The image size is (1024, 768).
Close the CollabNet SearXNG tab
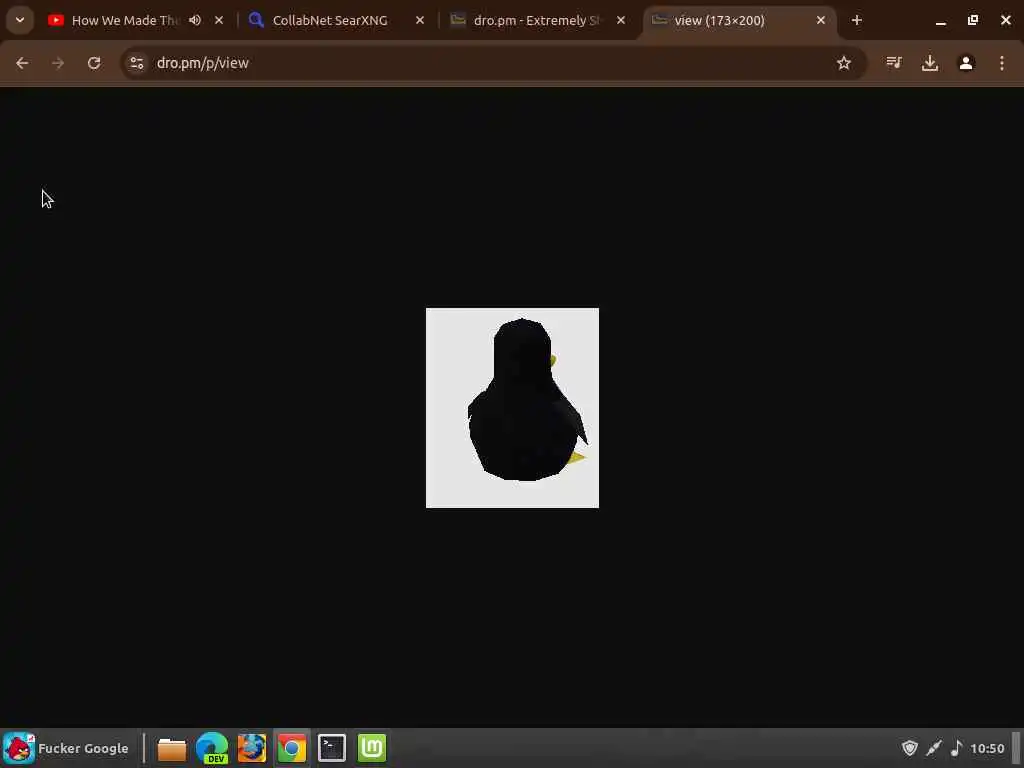(x=420, y=20)
